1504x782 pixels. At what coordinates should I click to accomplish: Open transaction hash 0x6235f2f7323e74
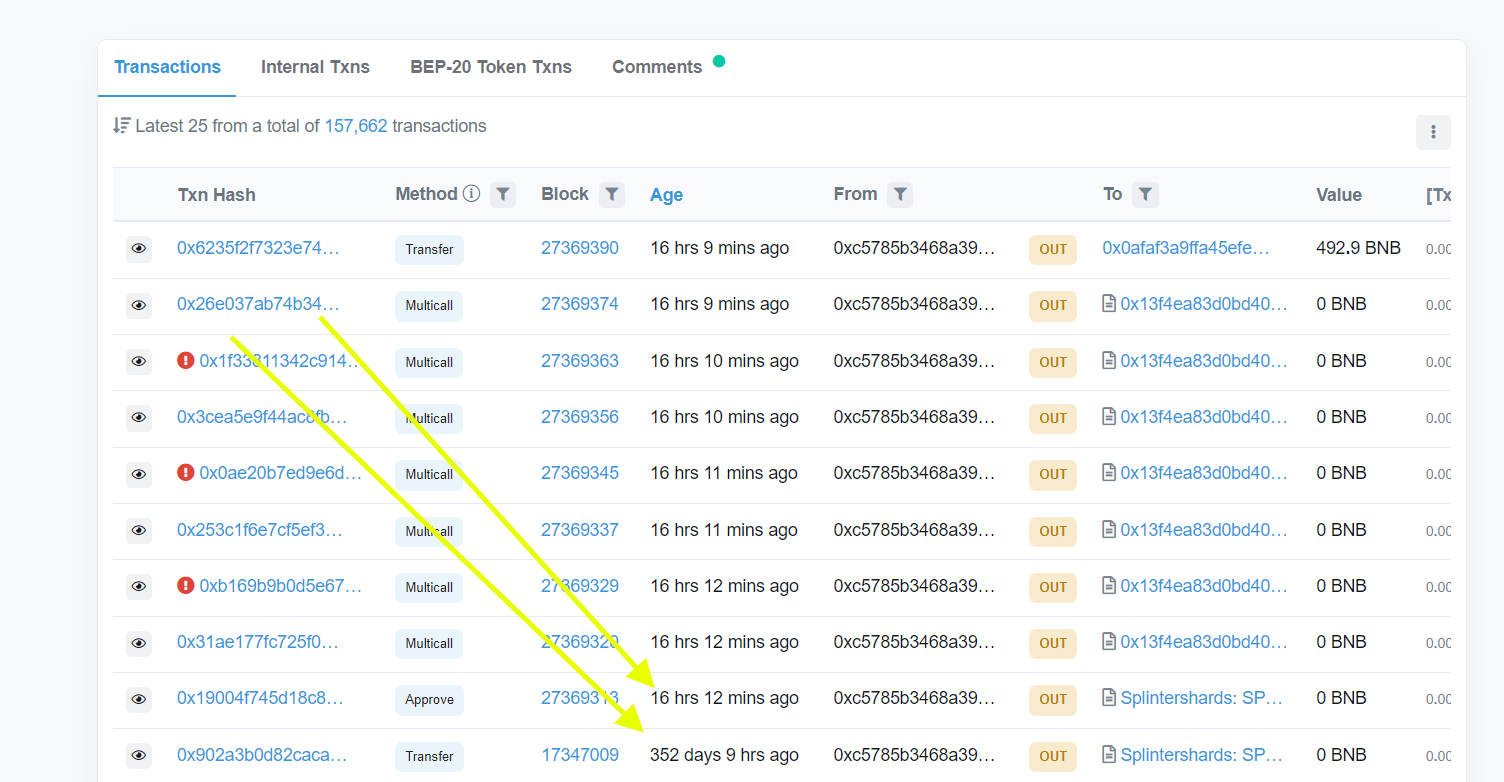click(258, 248)
